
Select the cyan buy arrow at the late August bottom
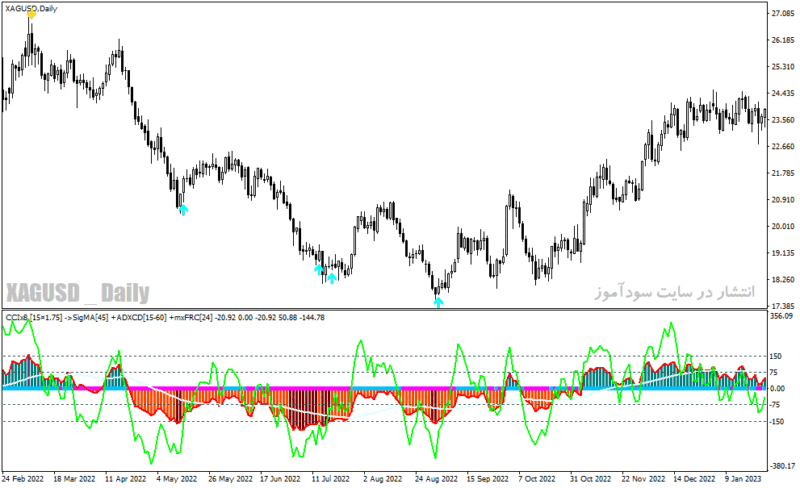coord(438,302)
